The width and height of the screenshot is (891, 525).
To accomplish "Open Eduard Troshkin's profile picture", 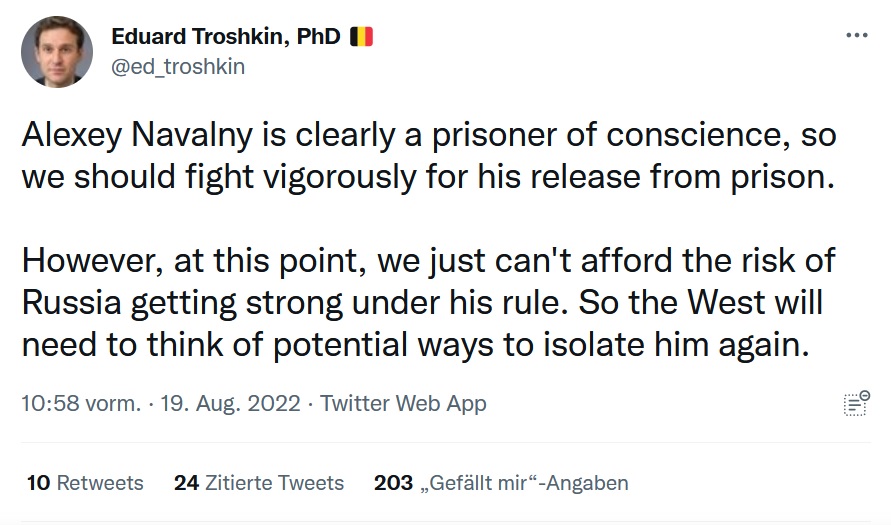I will pos(57,52).
